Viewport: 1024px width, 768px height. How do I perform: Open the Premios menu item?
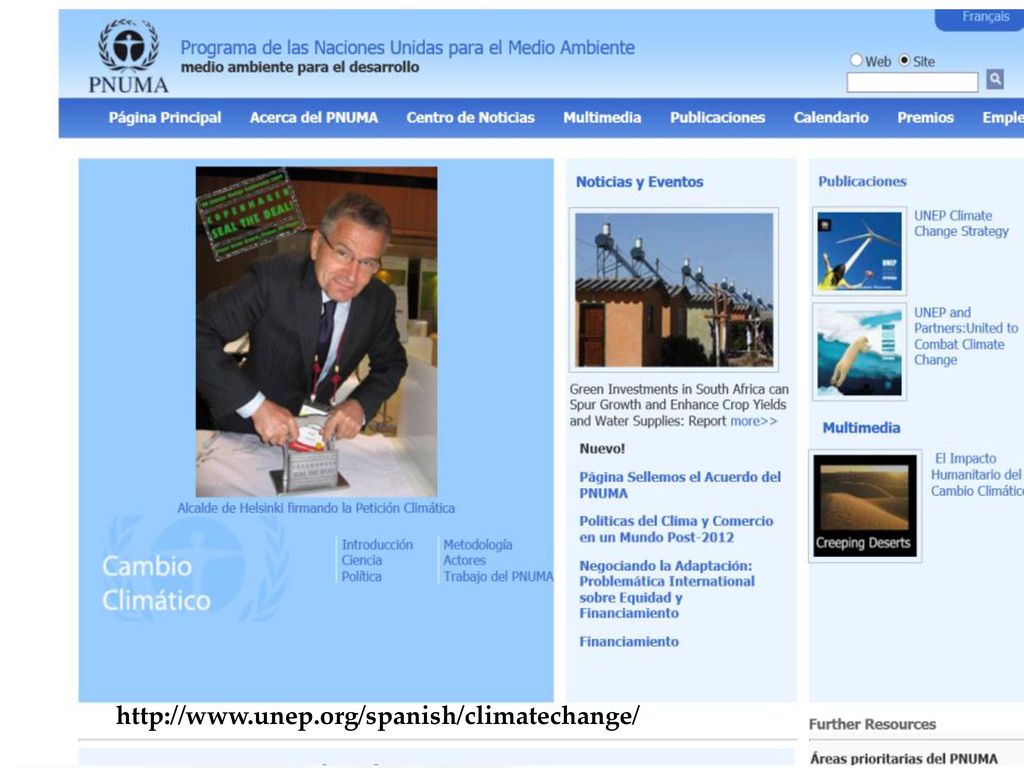coord(925,118)
